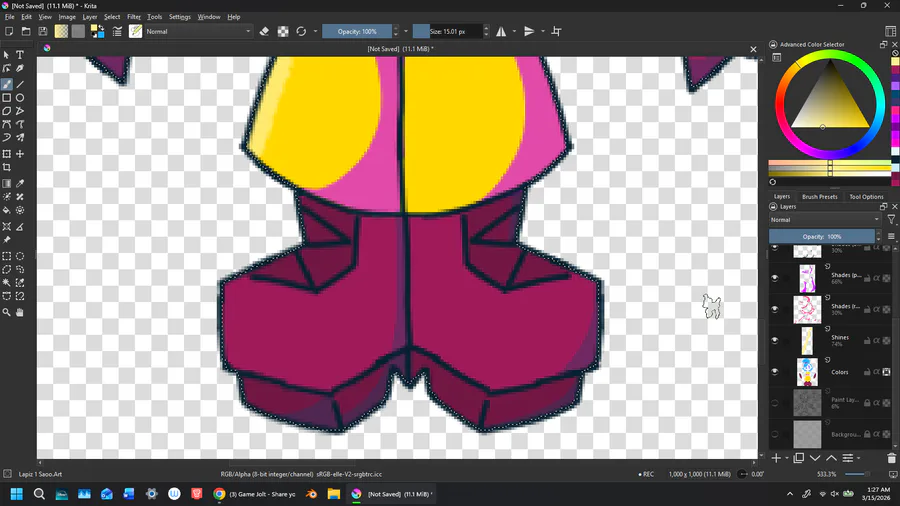Select the Rectangular Selection tool

(7, 256)
